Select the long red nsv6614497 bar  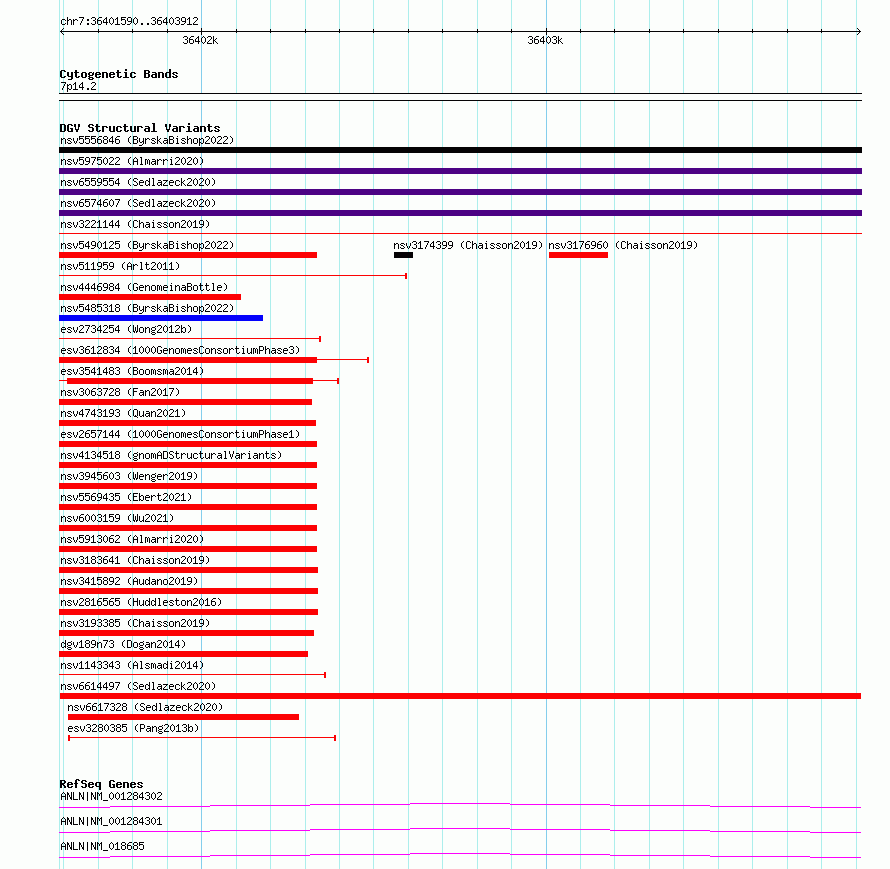460,696
